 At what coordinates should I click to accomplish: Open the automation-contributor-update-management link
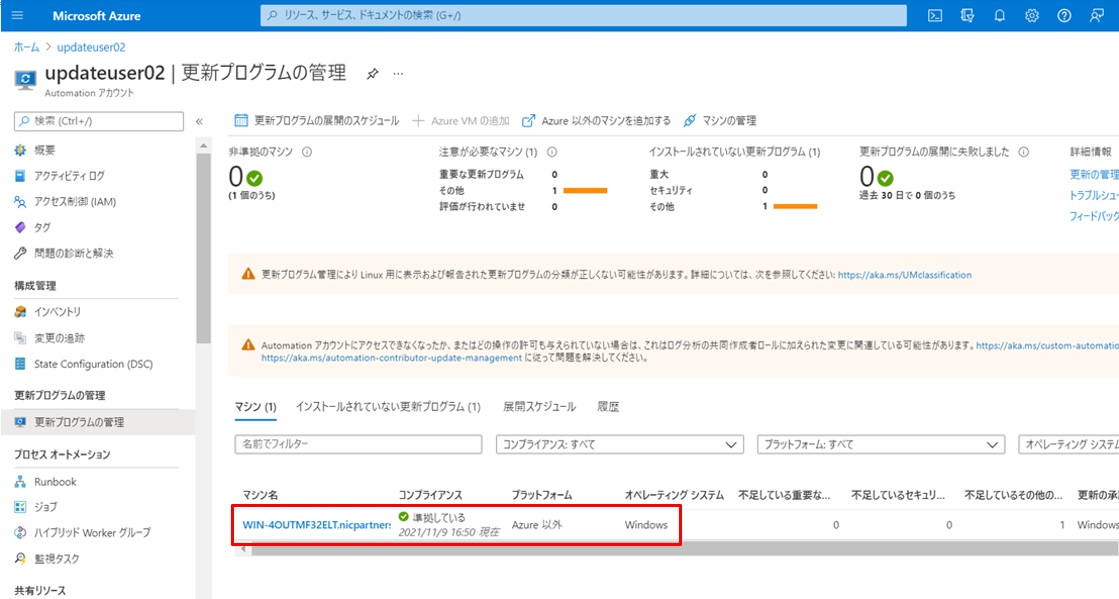[x=391, y=358]
